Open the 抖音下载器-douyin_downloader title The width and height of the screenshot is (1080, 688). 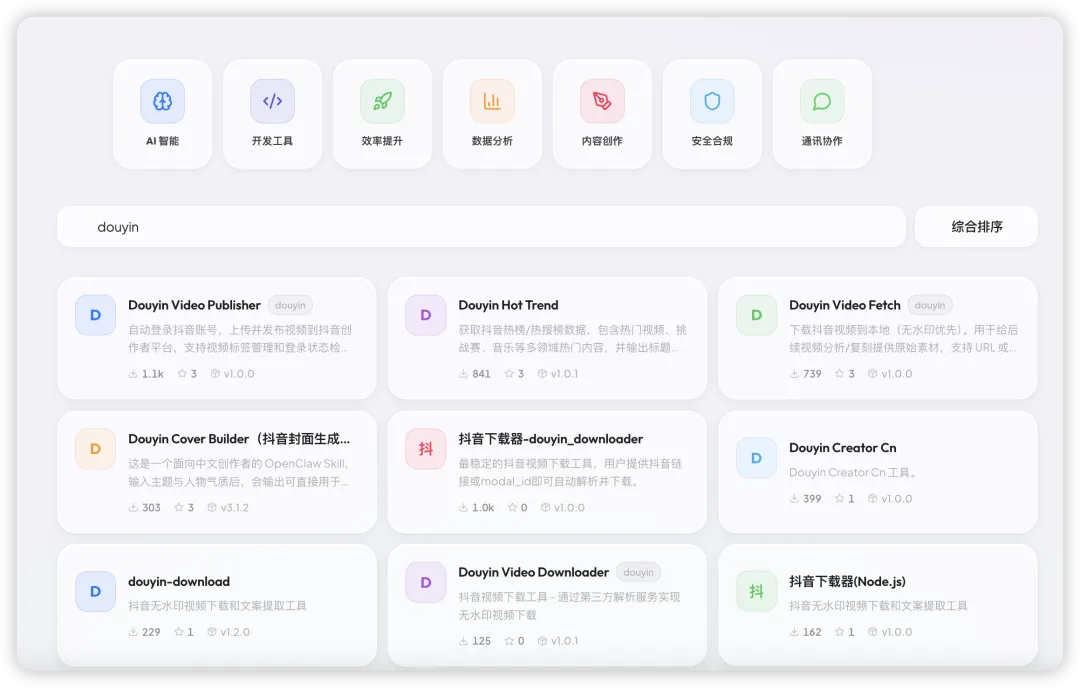tap(551, 439)
